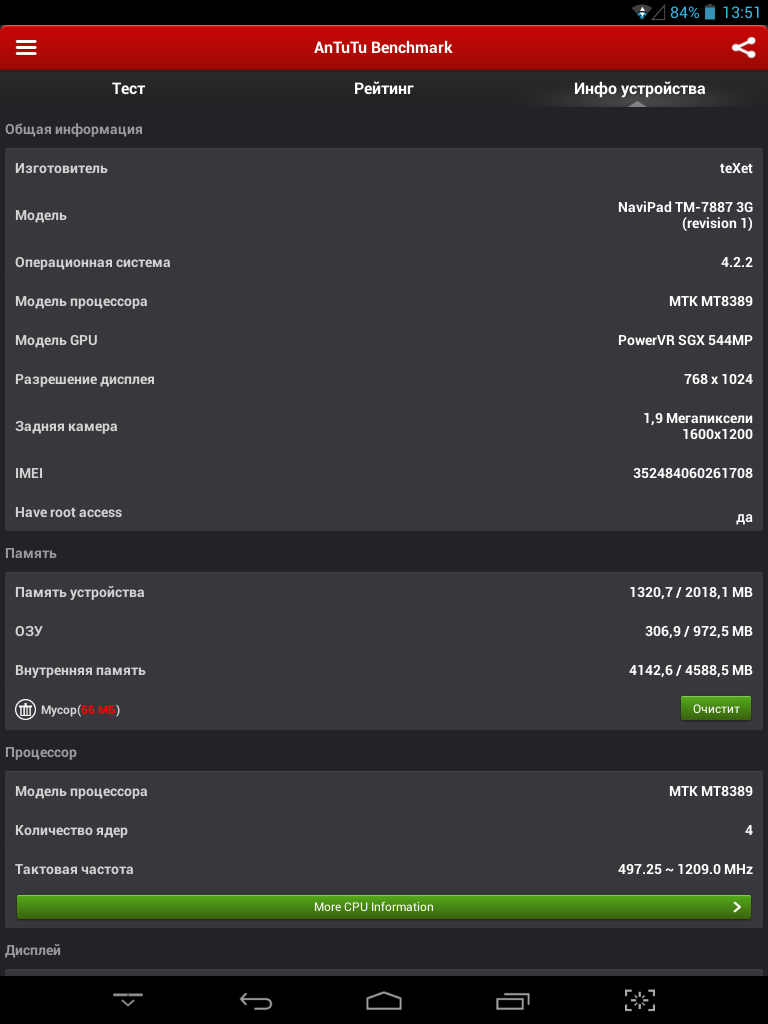Select the Инфо устройства tab
This screenshot has height=1024, width=768.
pos(639,88)
